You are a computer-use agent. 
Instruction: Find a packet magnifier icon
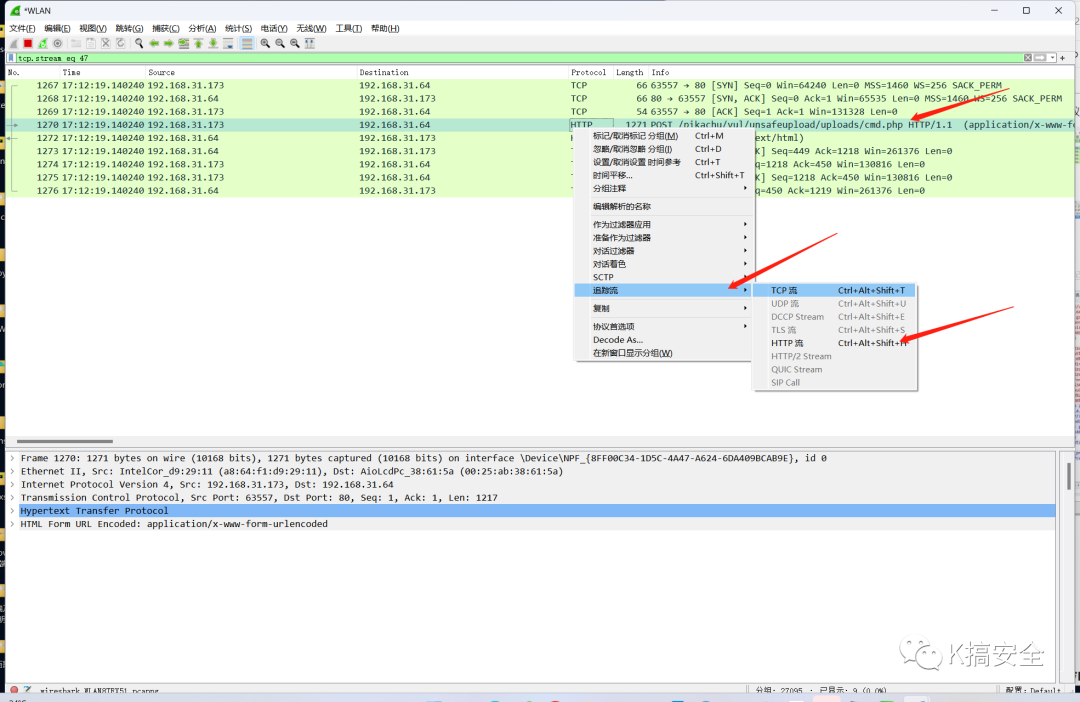tap(139, 43)
